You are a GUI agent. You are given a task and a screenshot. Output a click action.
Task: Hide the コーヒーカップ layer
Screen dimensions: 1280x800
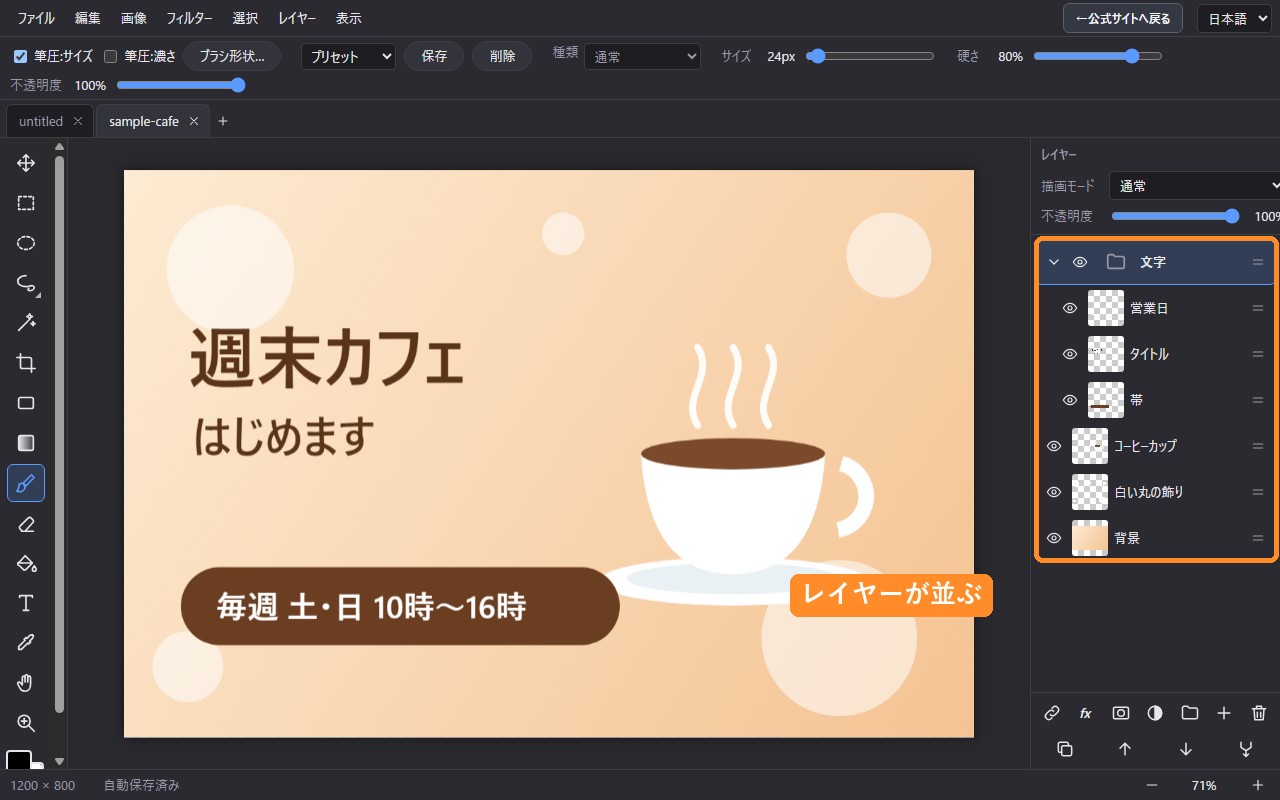point(1054,446)
